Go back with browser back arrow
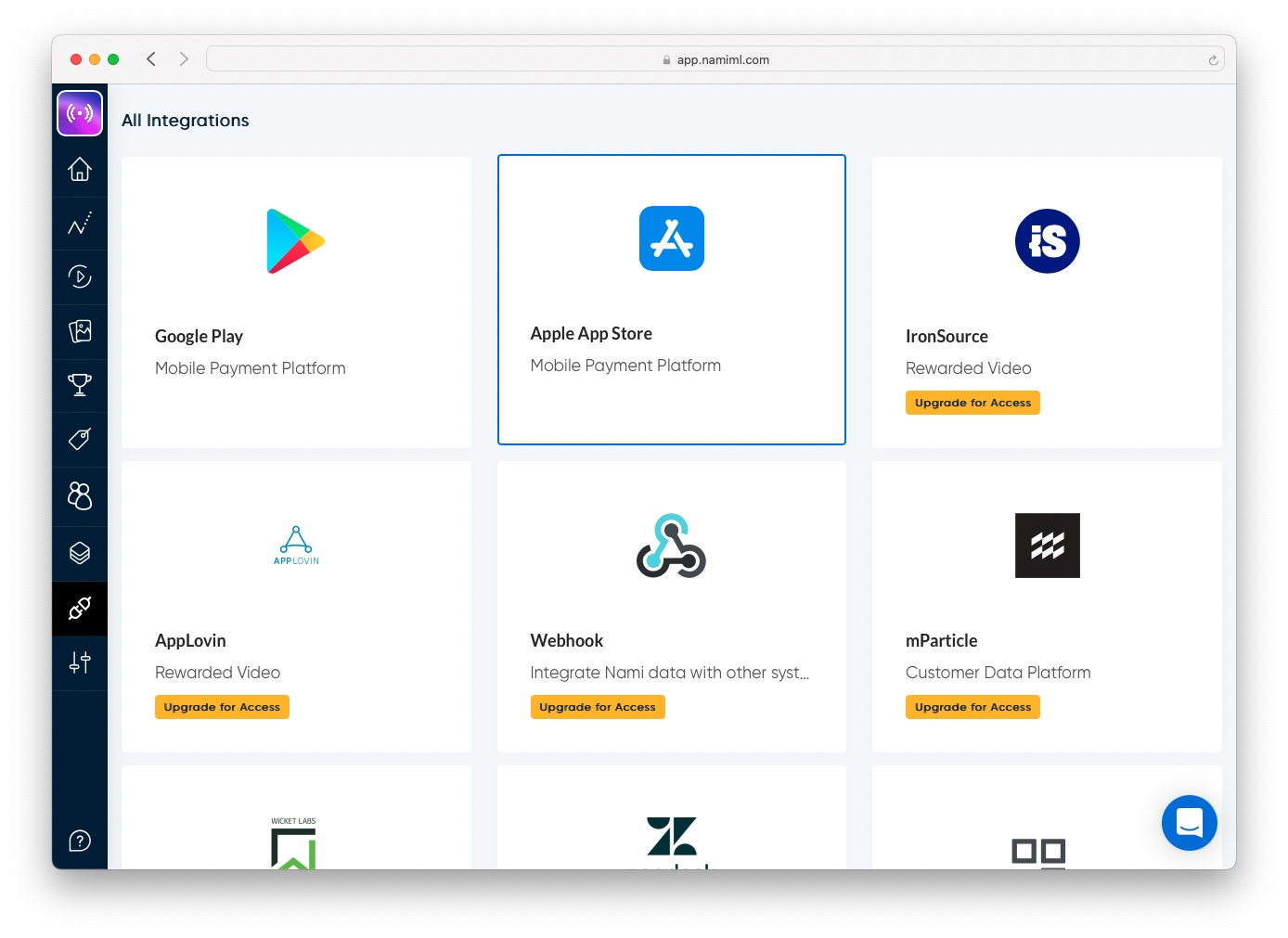The height and width of the screenshot is (938, 1288). pos(151,59)
